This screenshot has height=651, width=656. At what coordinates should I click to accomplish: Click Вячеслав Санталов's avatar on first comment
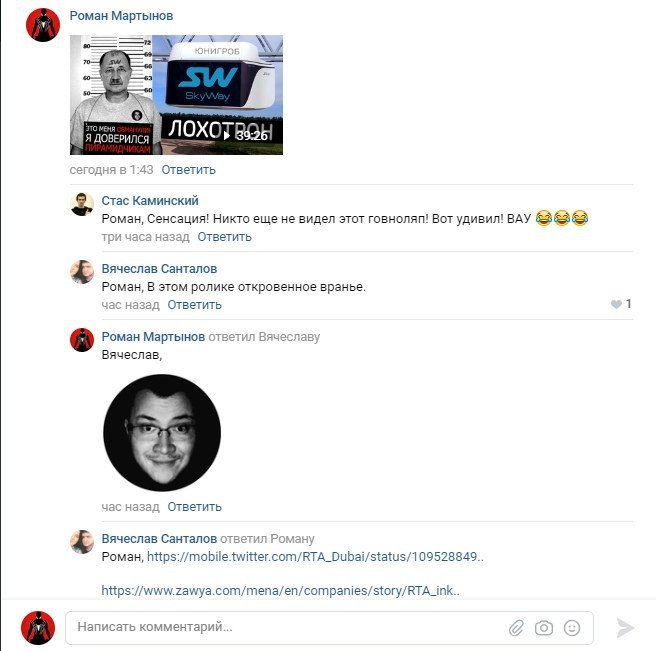pyautogui.click(x=82, y=272)
